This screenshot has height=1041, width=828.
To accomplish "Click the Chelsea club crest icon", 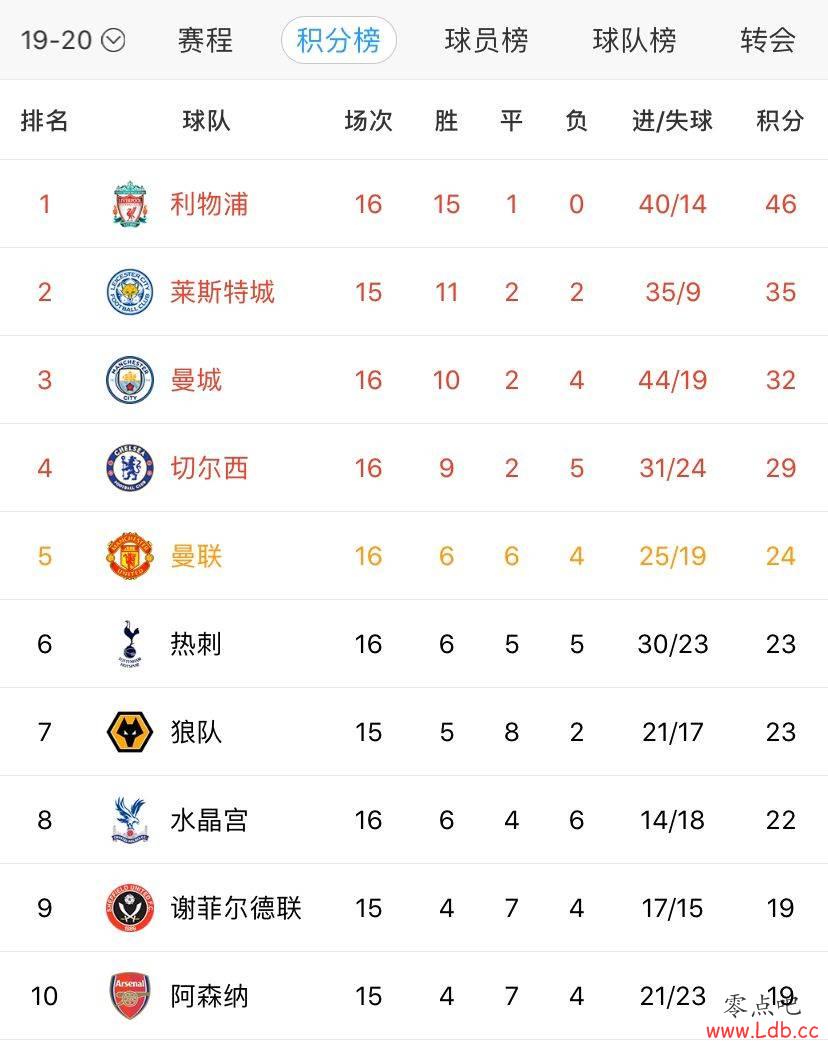I will tap(130, 468).
